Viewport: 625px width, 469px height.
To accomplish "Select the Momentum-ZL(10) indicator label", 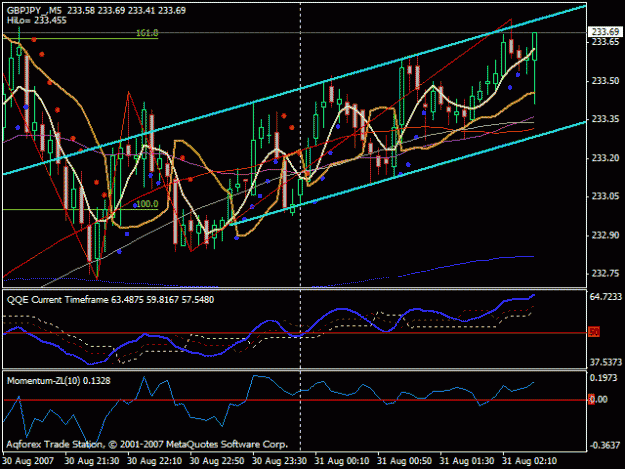I will [x=59, y=381].
